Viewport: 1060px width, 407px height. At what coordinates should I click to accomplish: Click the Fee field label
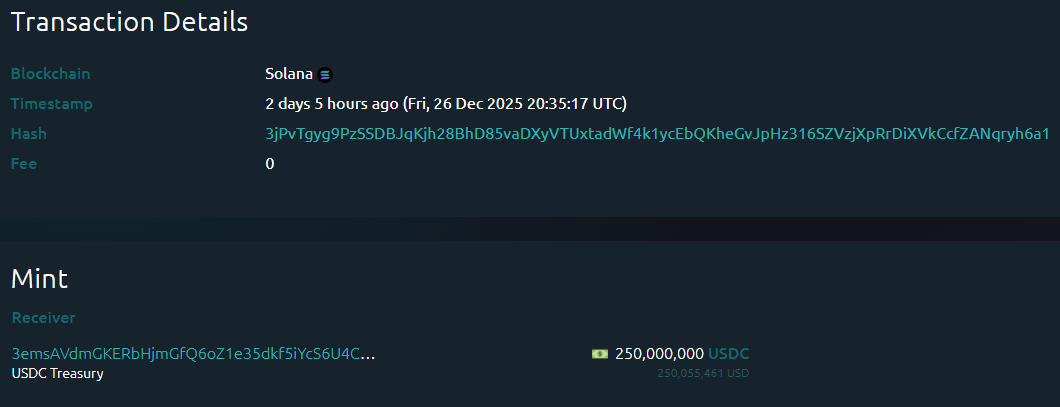coord(24,164)
